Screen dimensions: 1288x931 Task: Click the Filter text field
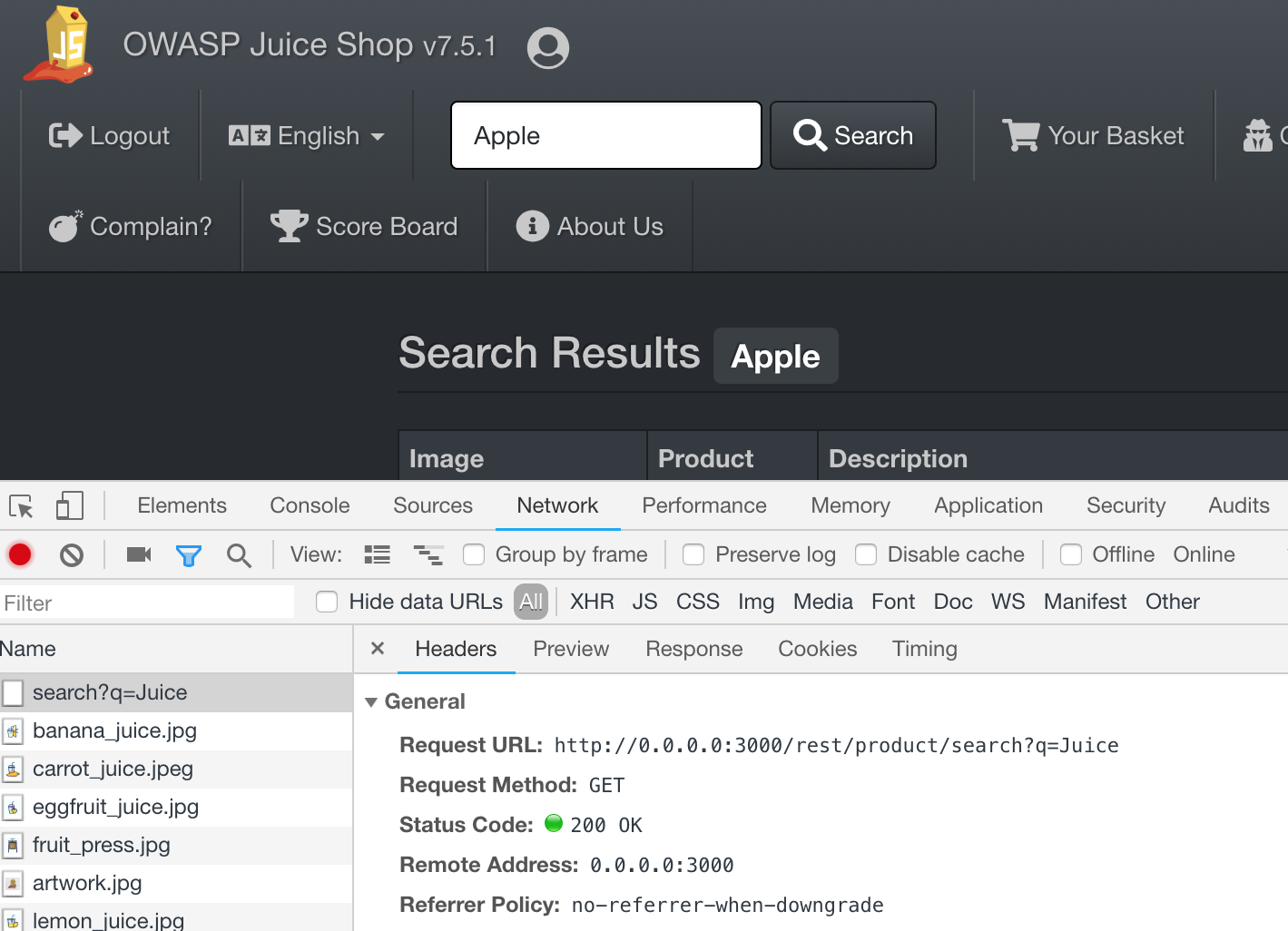pyautogui.click(x=147, y=603)
